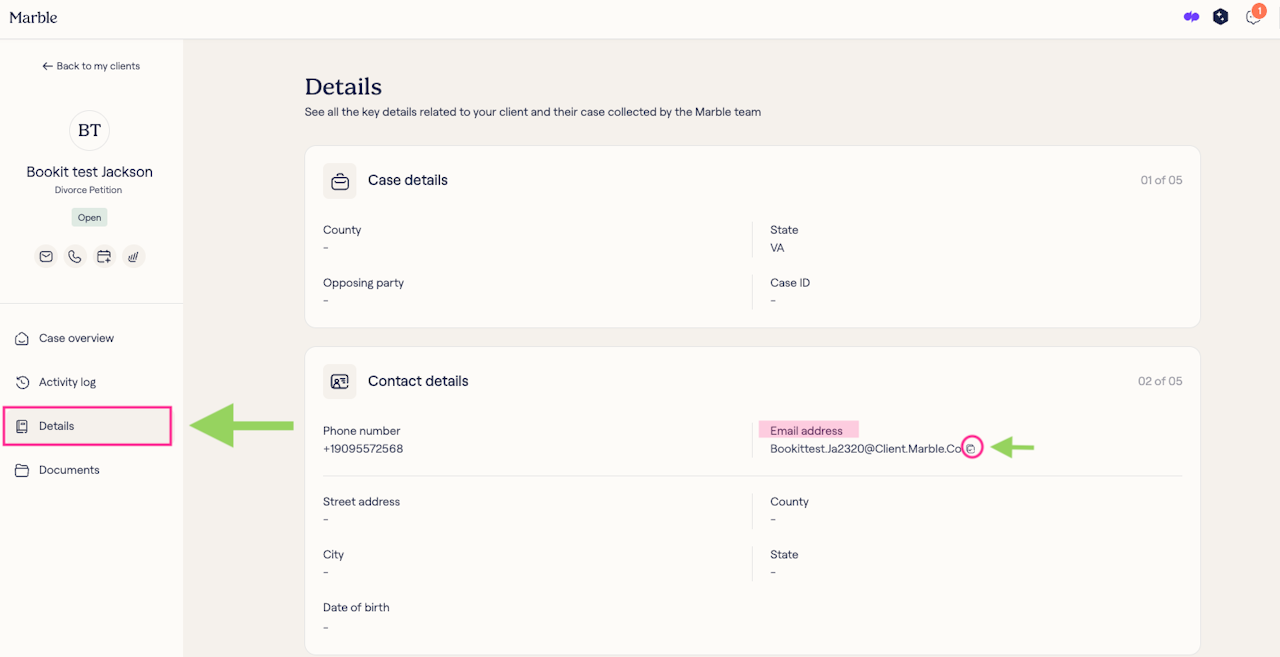Click the Case details briefcase icon
1280x657 pixels.
(x=340, y=181)
